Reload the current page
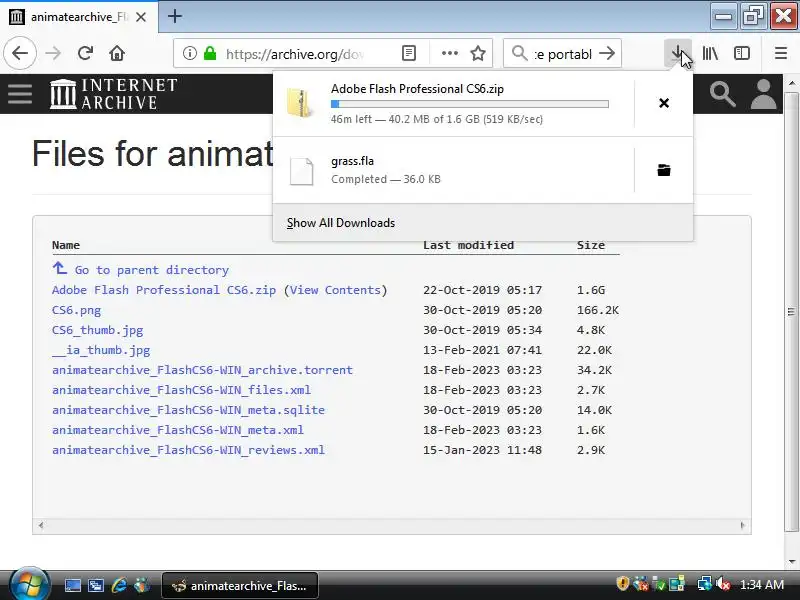Screen dimensions: 800x600 (x=85, y=53)
